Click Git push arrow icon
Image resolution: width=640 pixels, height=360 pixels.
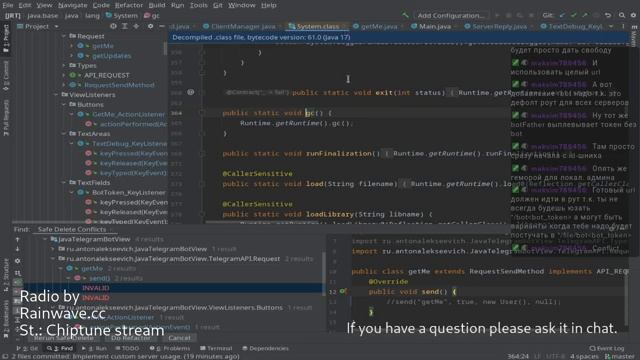click(x=584, y=16)
